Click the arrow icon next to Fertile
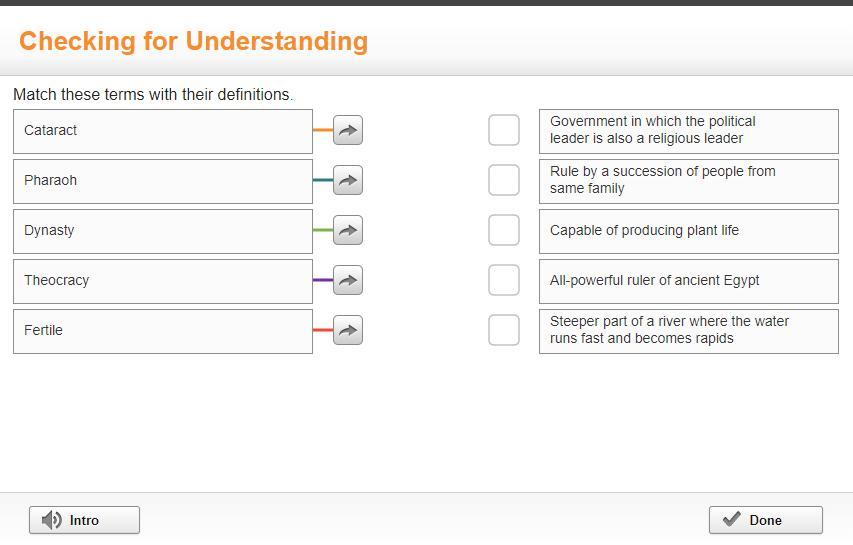The width and height of the screenshot is (853, 545). [347, 330]
